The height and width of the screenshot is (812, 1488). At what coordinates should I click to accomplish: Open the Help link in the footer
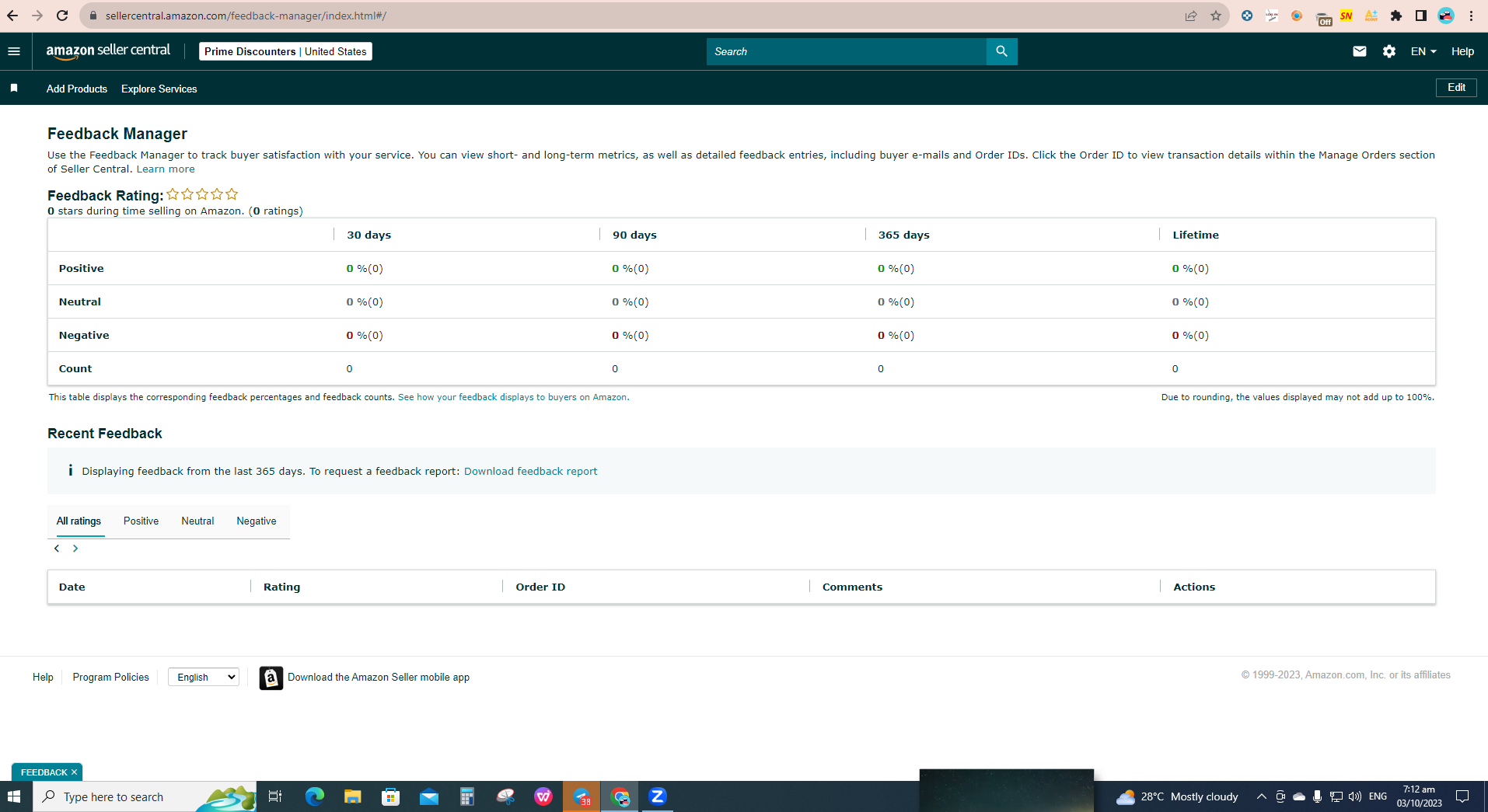[x=43, y=677]
